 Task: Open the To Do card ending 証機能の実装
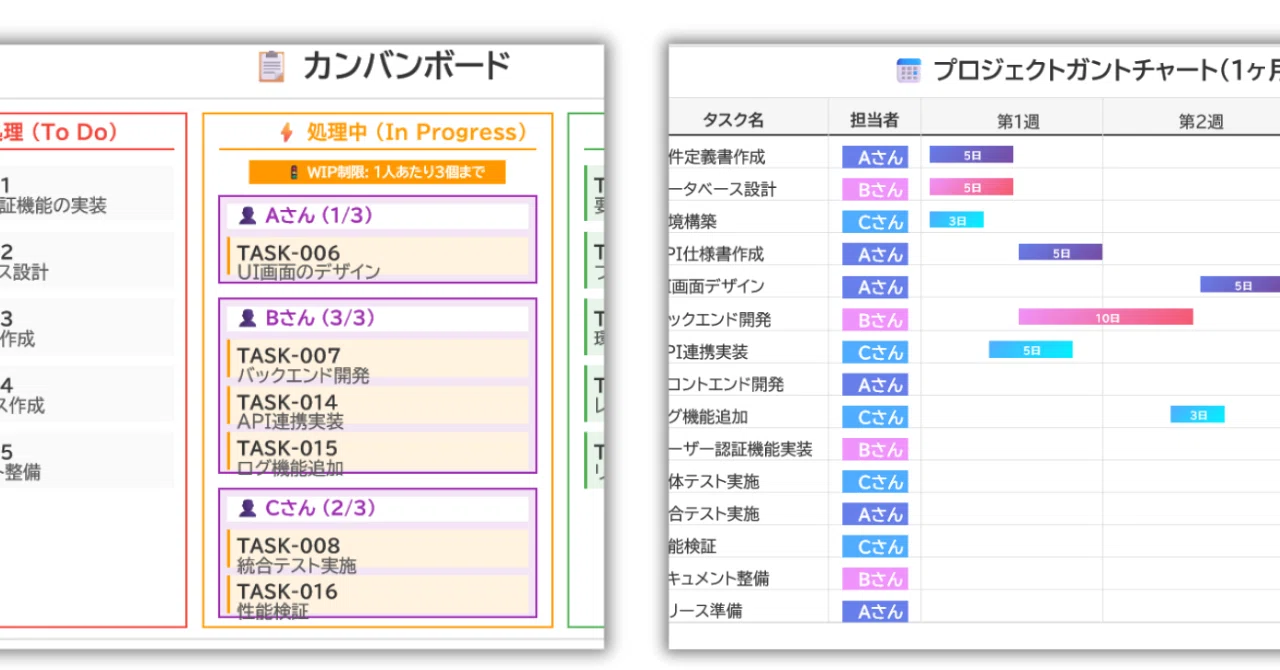86,194
